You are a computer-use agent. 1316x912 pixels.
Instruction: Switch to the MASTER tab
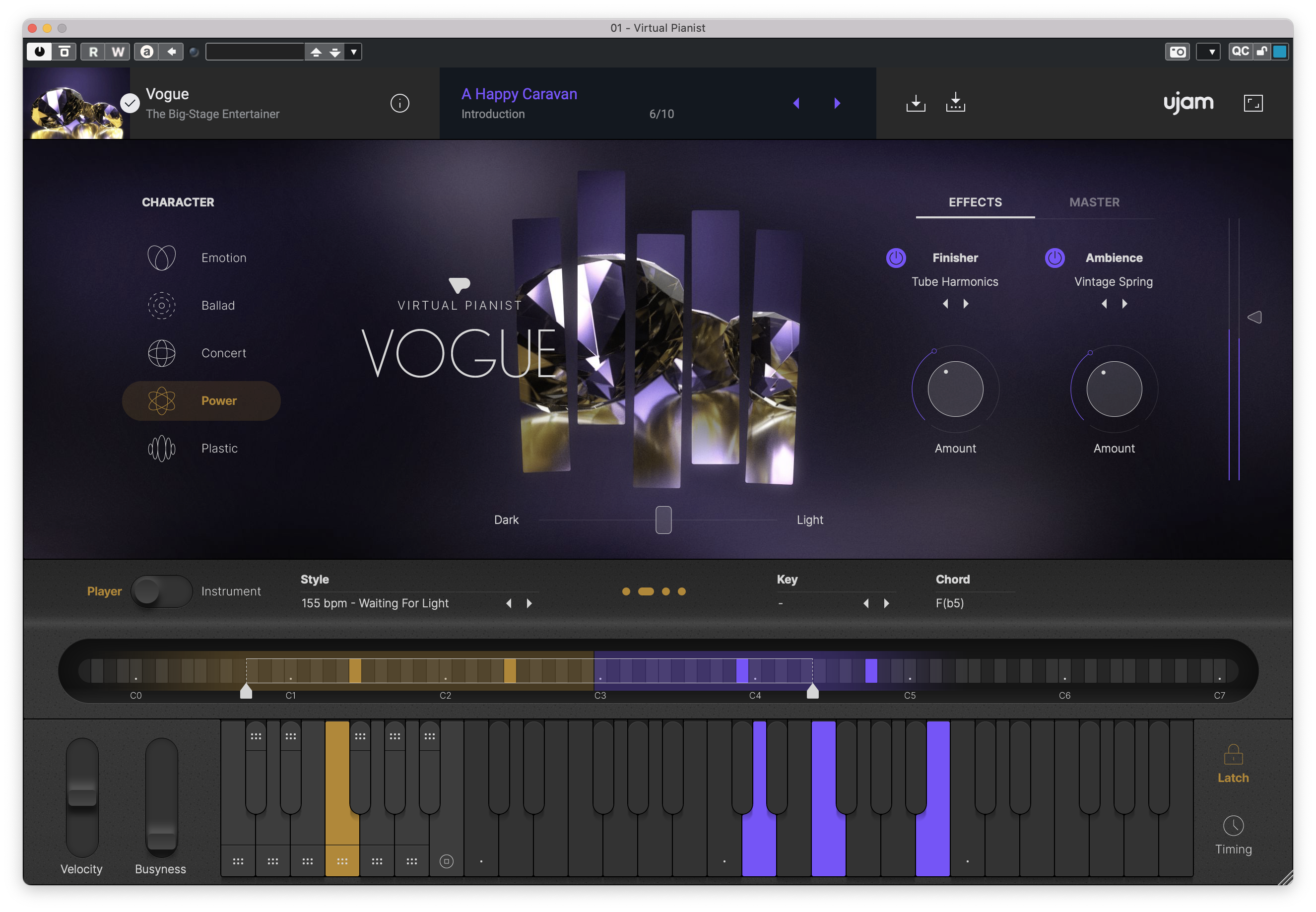[x=1094, y=202]
